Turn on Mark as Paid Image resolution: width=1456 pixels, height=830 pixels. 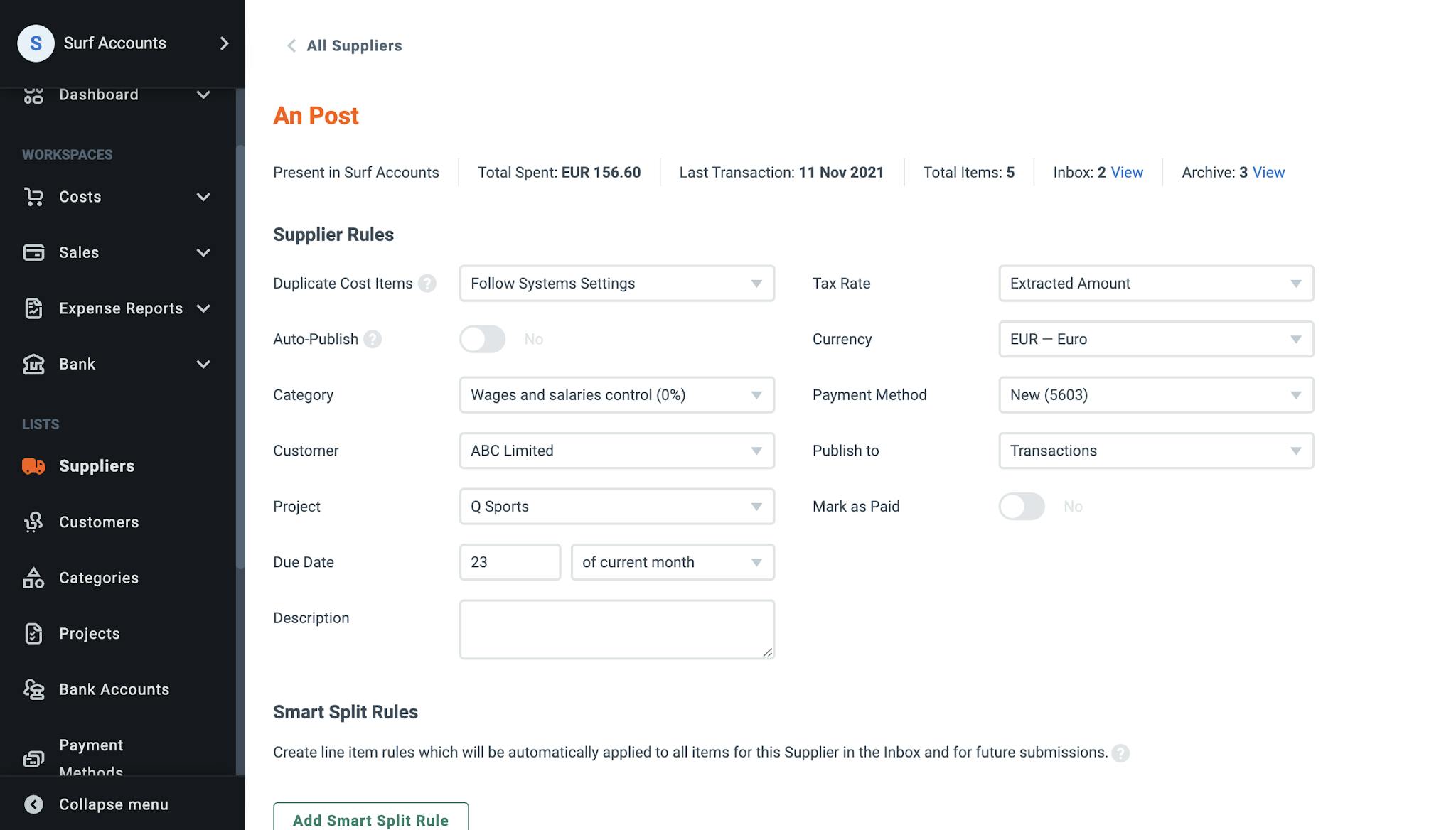1022,506
